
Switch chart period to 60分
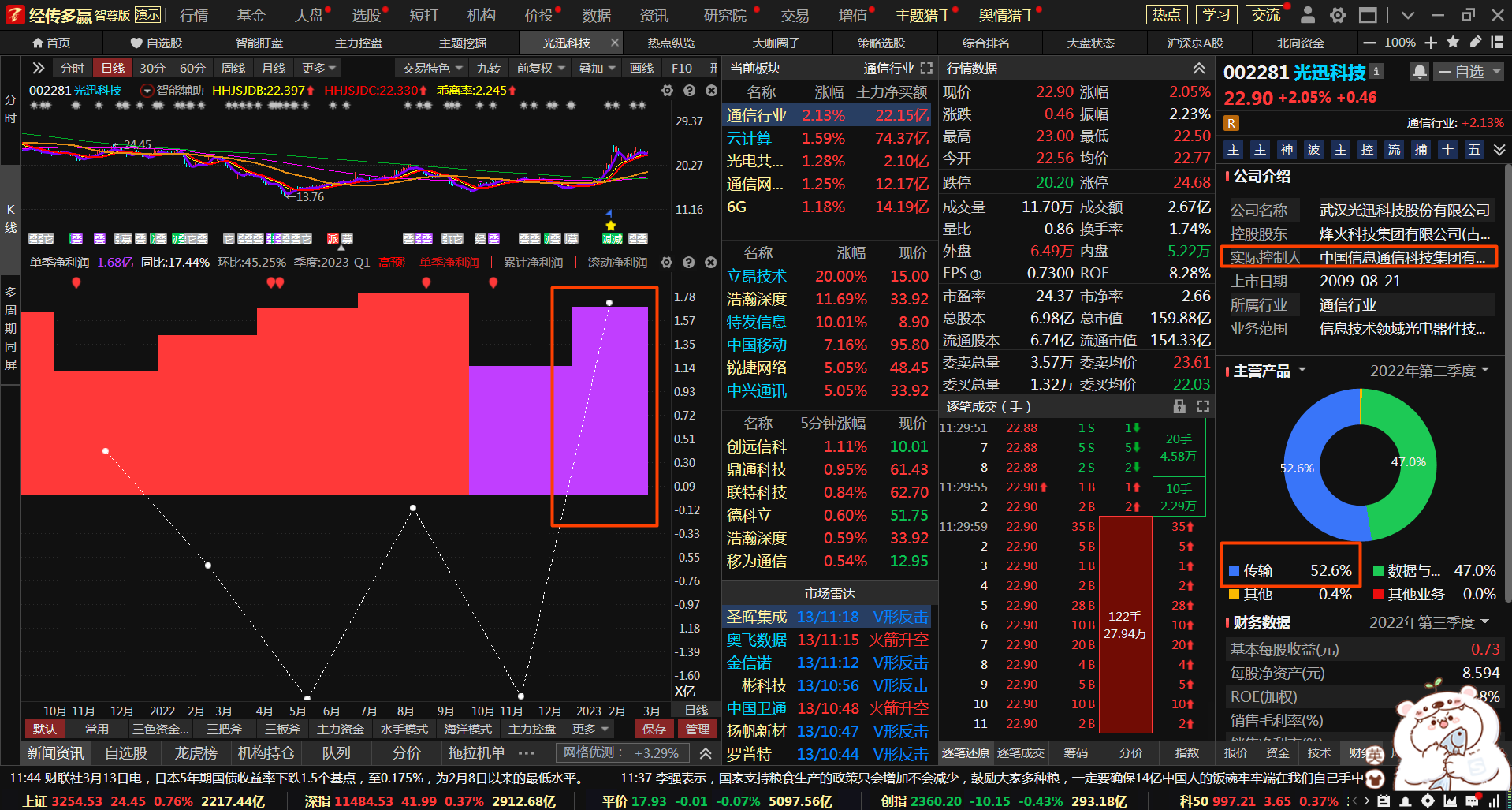pyautogui.click(x=192, y=69)
